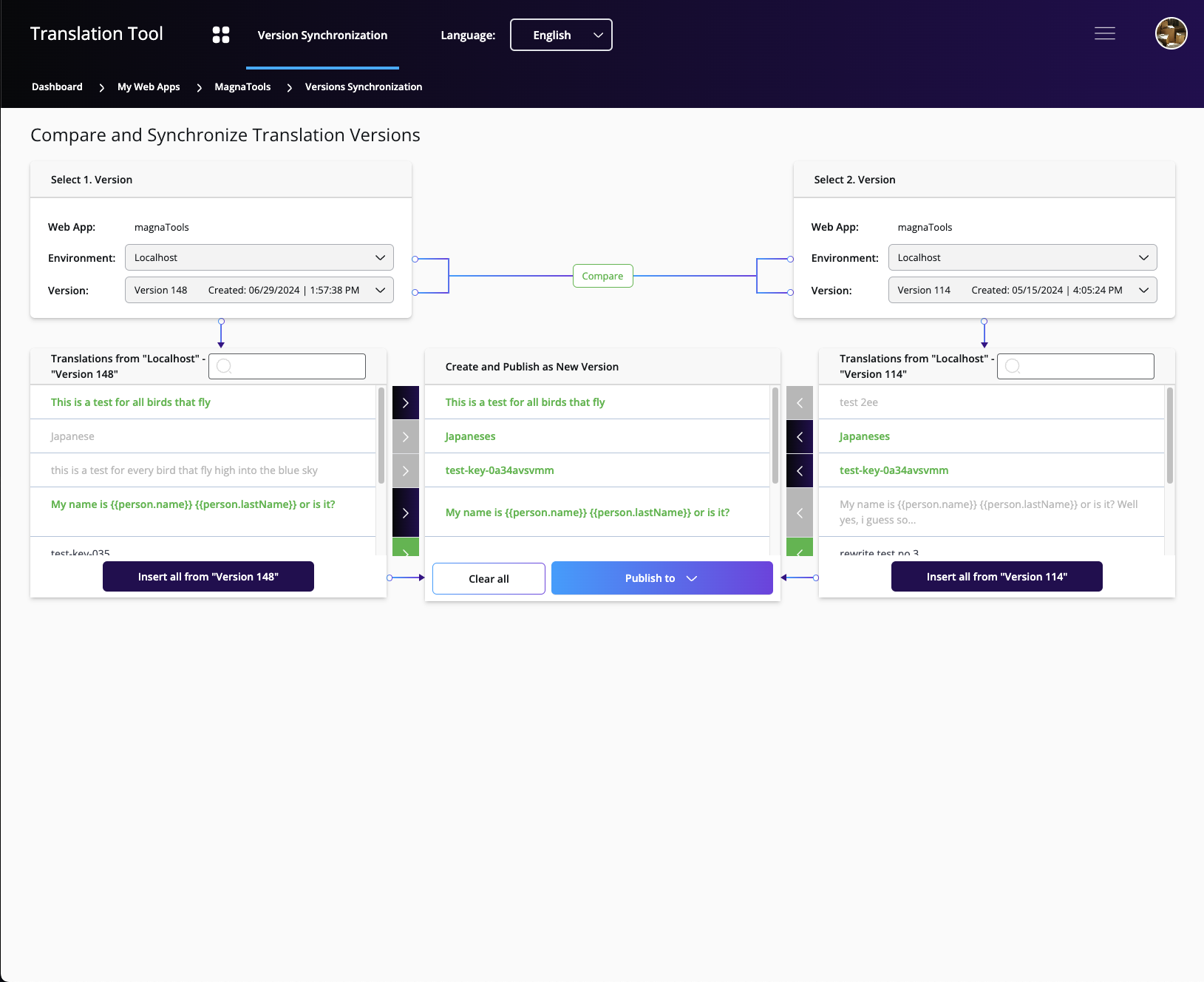This screenshot has height=982, width=1204.
Task: Insert 'This is a test for all birds' arrow from Version 148
Action: pyautogui.click(x=405, y=402)
